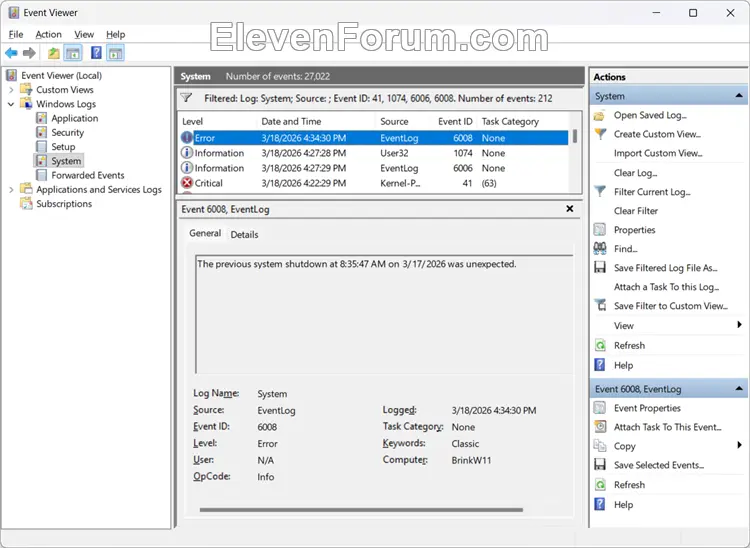Click Import Custom View... action

(x=658, y=153)
